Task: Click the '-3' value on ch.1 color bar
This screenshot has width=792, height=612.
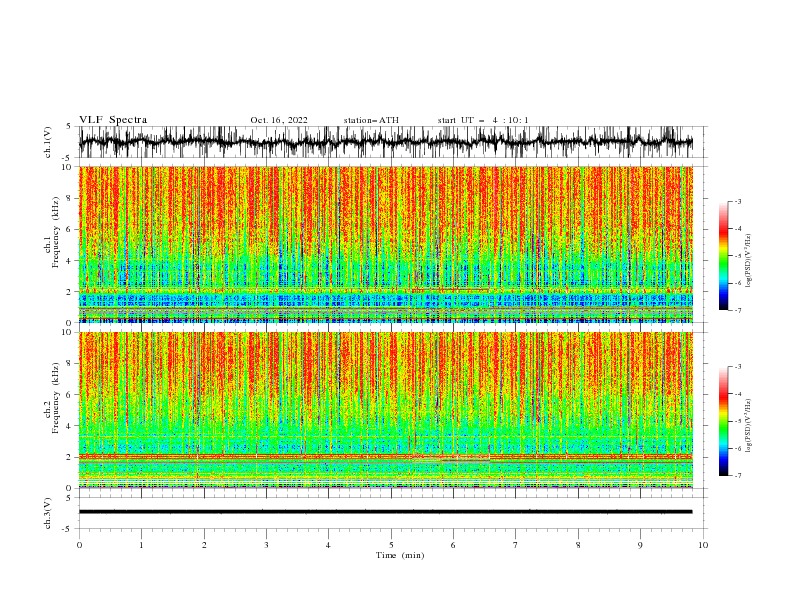Action: tap(738, 201)
